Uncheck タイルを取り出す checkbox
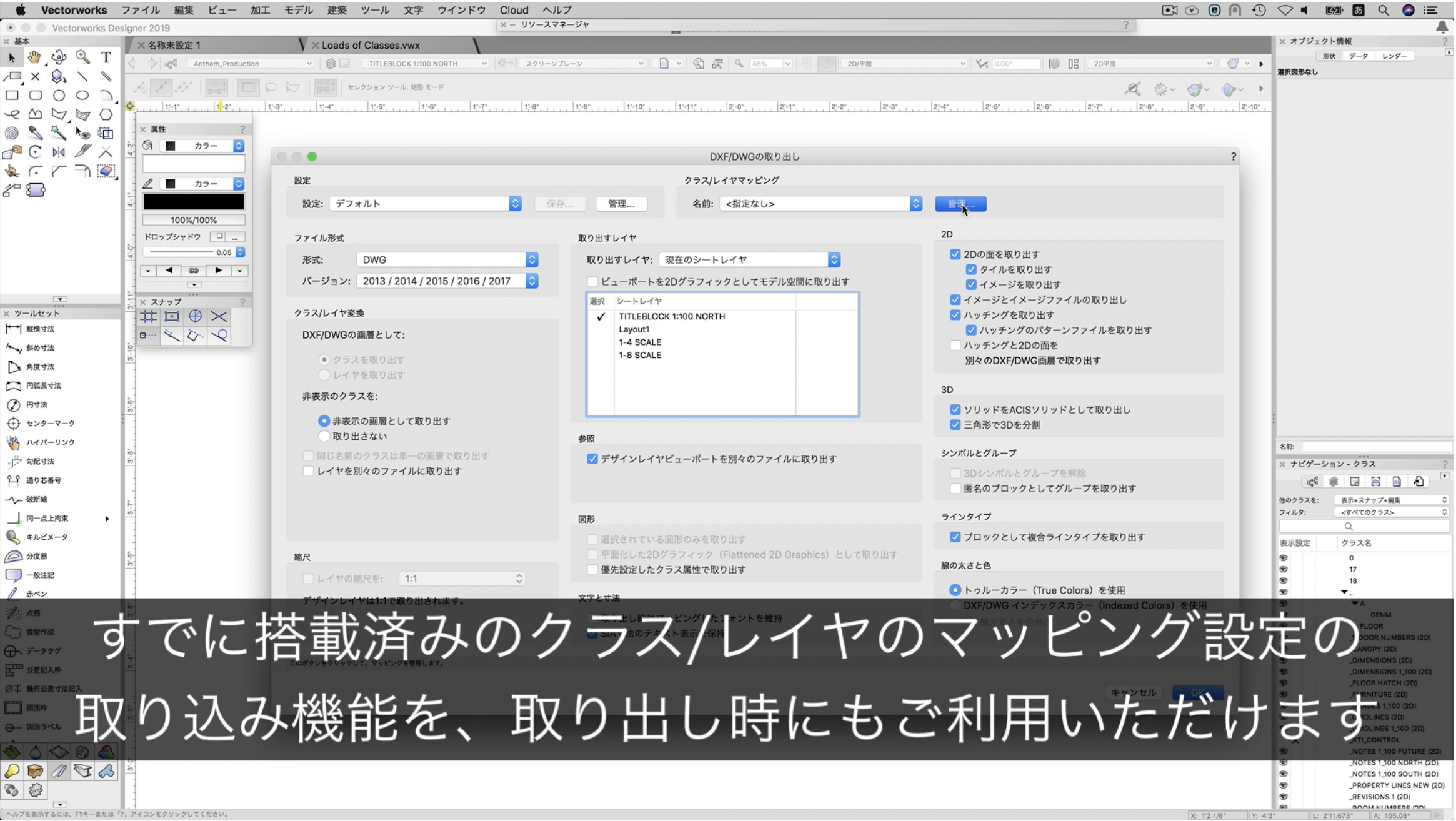Viewport: 1456px width, 821px height. [x=972, y=270]
